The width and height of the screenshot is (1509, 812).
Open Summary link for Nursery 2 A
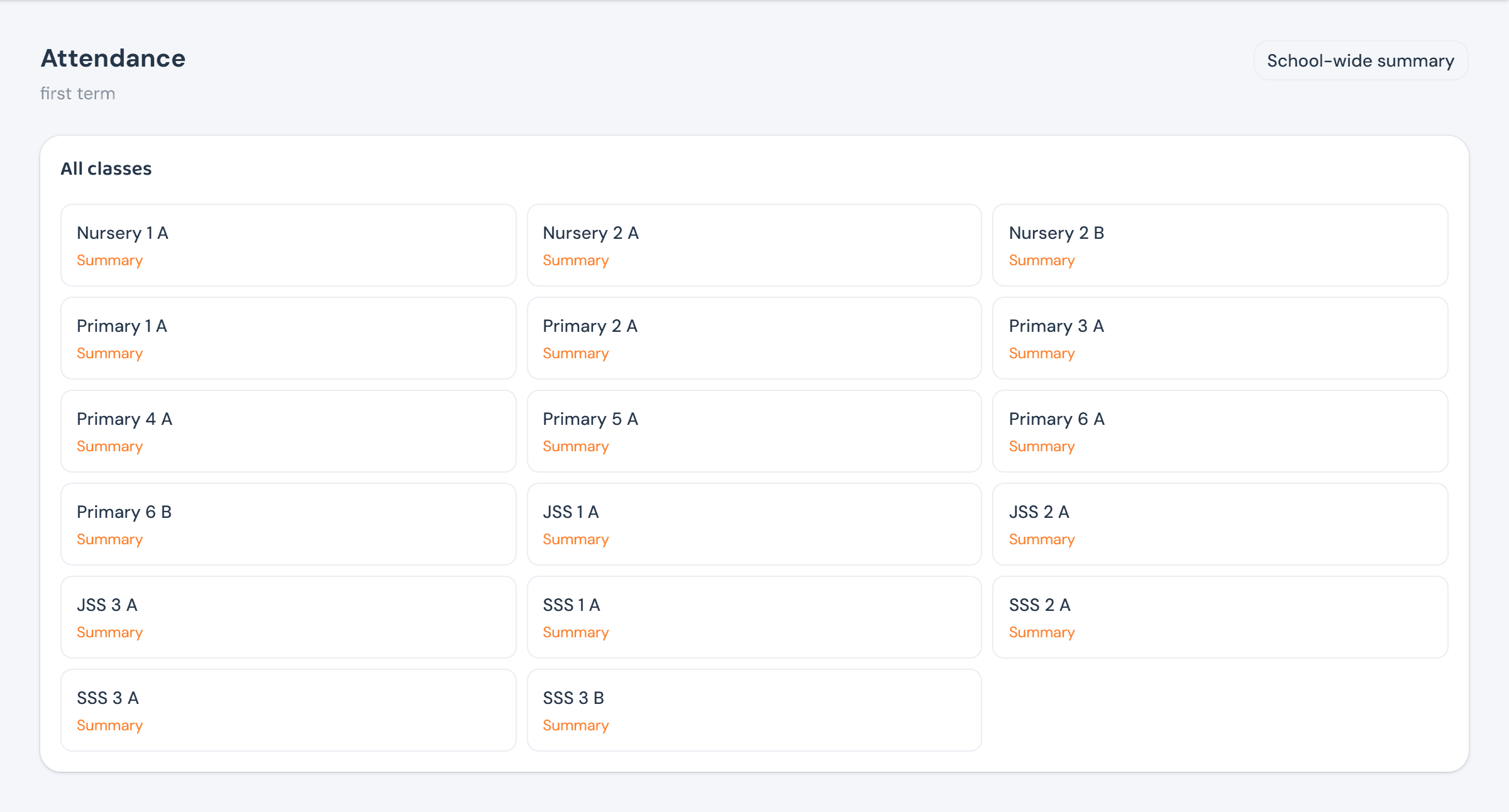(x=576, y=260)
